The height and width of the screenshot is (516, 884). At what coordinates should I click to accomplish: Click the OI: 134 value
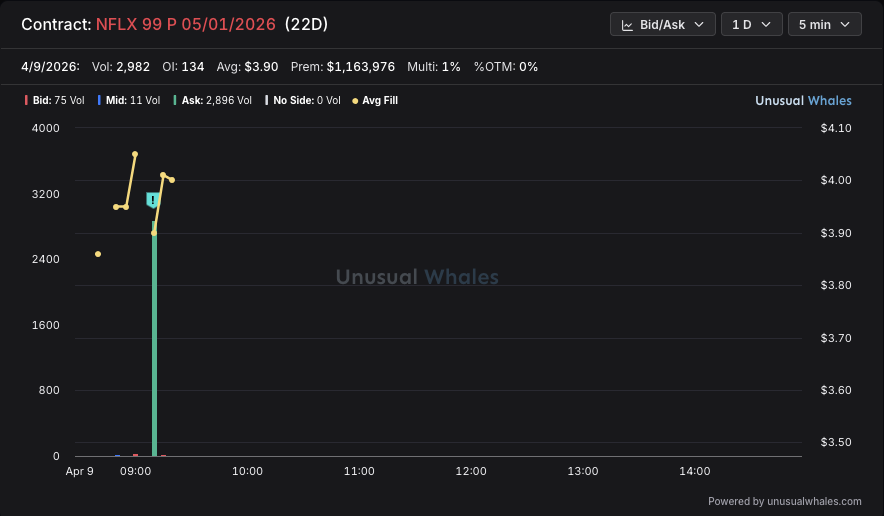tap(183, 67)
